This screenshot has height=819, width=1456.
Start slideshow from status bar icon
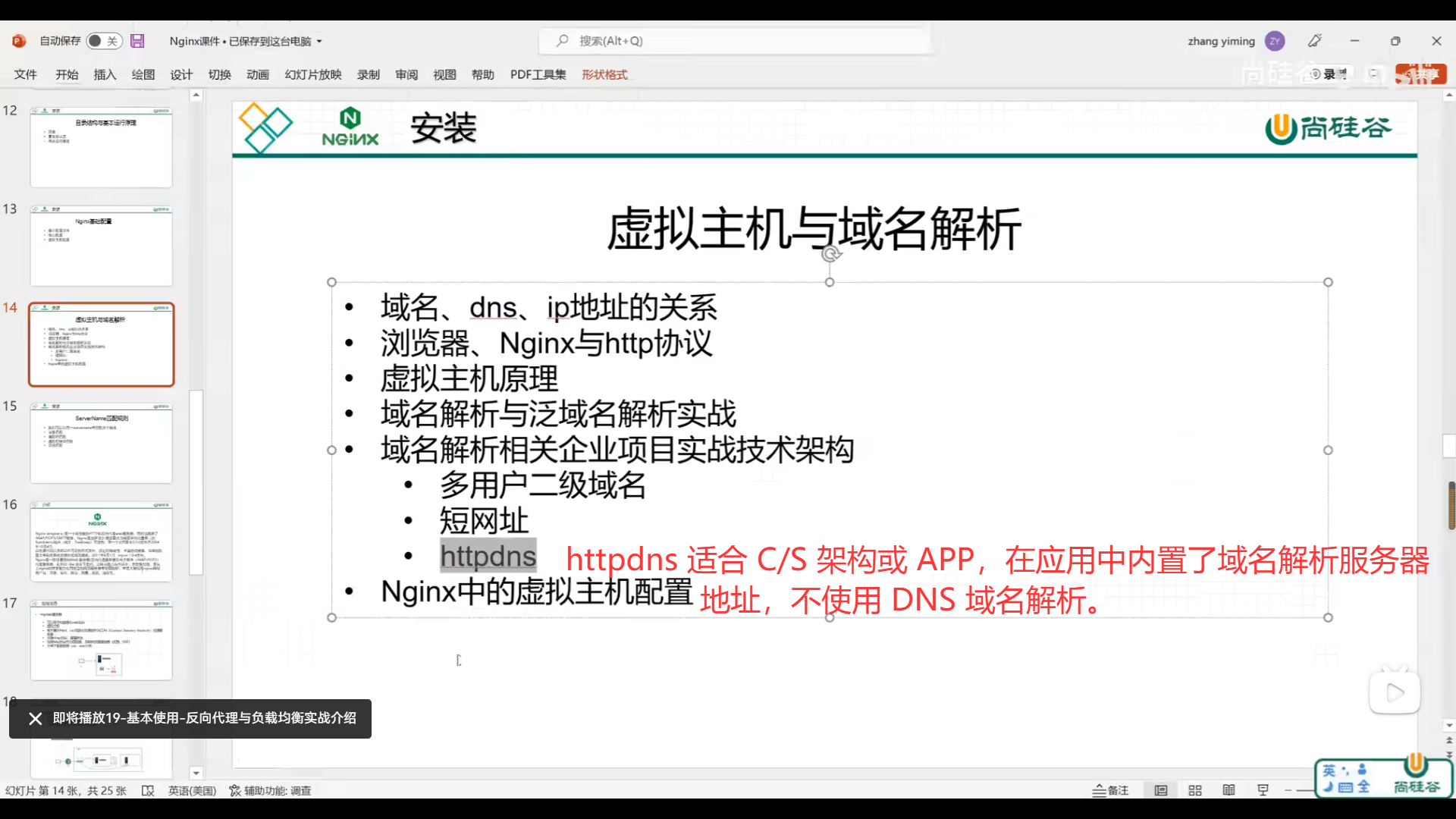[x=1263, y=790]
